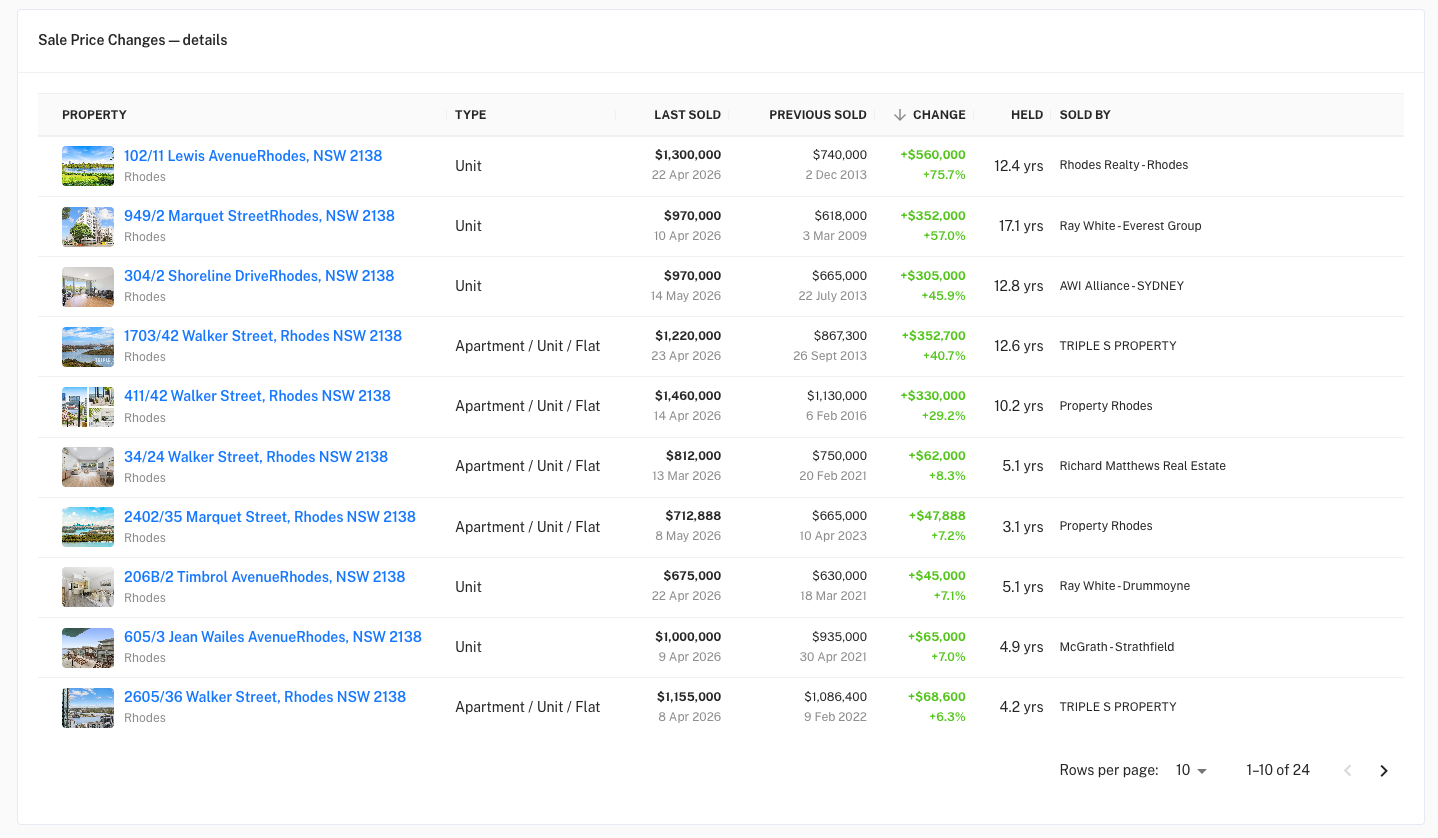The width and height of the screenshot is (1438, 838).
Task: Sort by the PREVIOUS SOLD column header
Action: (818, 115)
